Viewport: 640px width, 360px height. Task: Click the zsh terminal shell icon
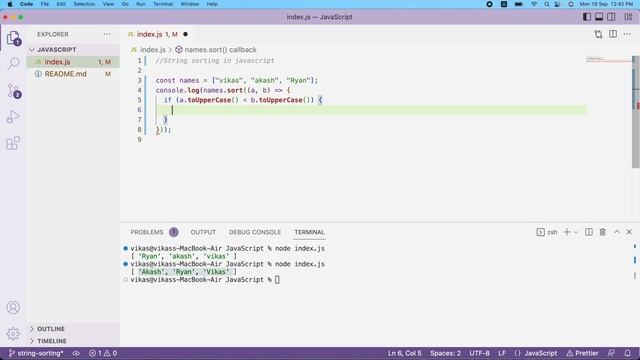[540, 232]
